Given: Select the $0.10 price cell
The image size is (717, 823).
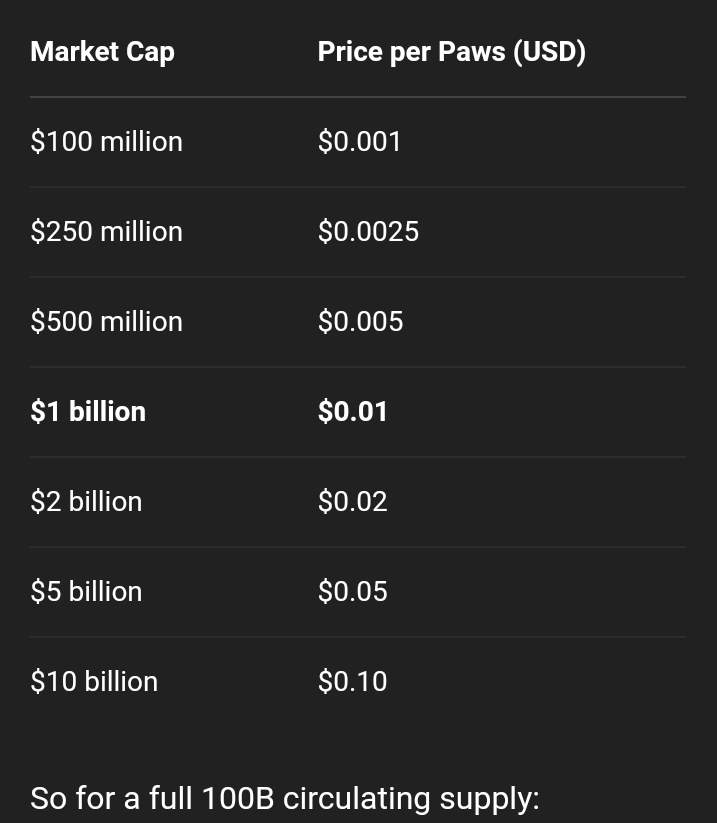Looking at the screenshot, I should coord(353,681).
